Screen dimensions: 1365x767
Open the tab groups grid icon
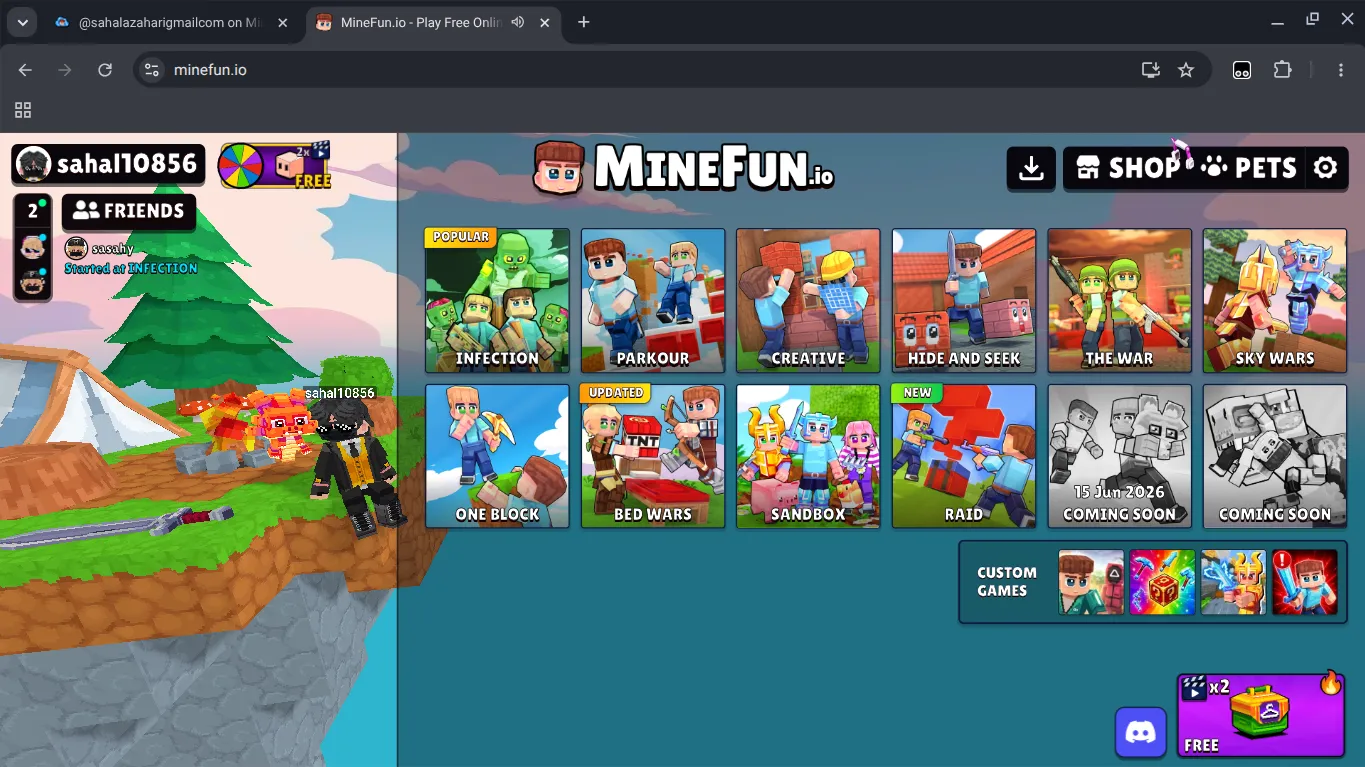point(23,110)
